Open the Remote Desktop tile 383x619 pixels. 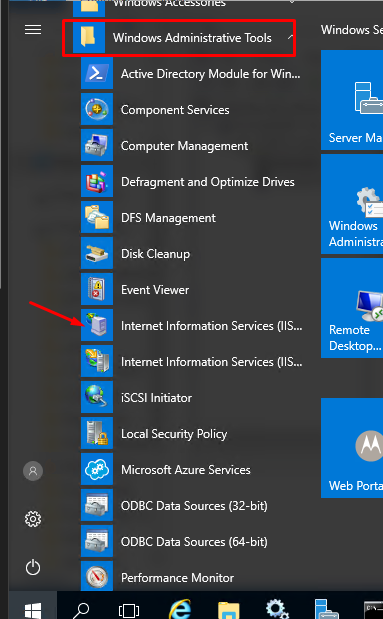click(352, 308)
